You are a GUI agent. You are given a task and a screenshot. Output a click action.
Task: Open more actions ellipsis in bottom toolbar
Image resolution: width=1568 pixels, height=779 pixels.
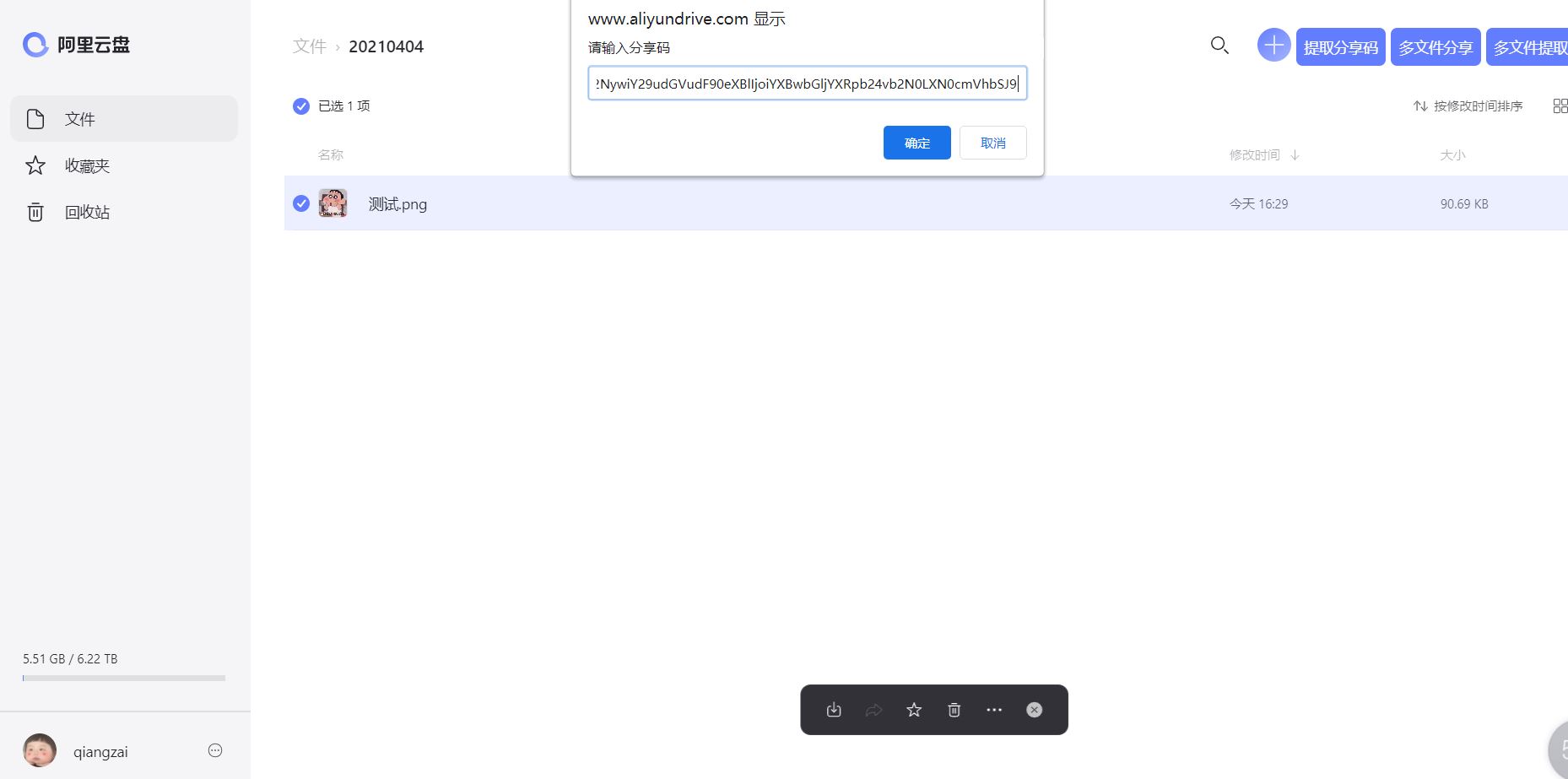[994, 710]
